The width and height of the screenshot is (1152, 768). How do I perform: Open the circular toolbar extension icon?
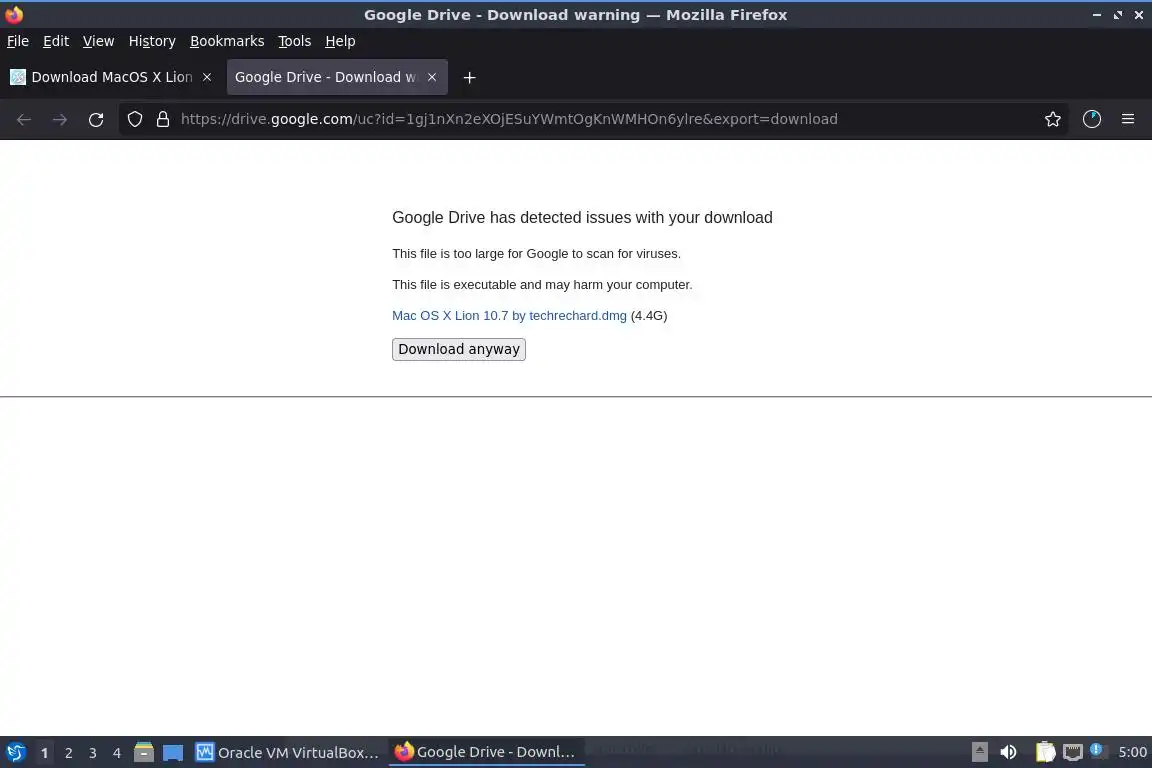(x=1092, y=119)
